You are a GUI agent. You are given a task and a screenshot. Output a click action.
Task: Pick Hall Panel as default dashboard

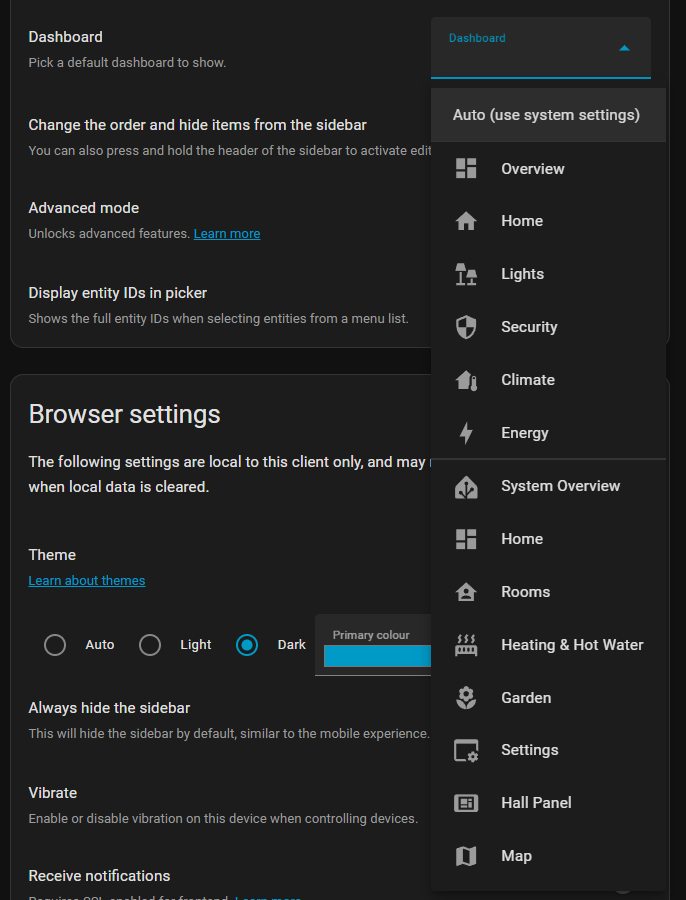[x=548, y=803]
